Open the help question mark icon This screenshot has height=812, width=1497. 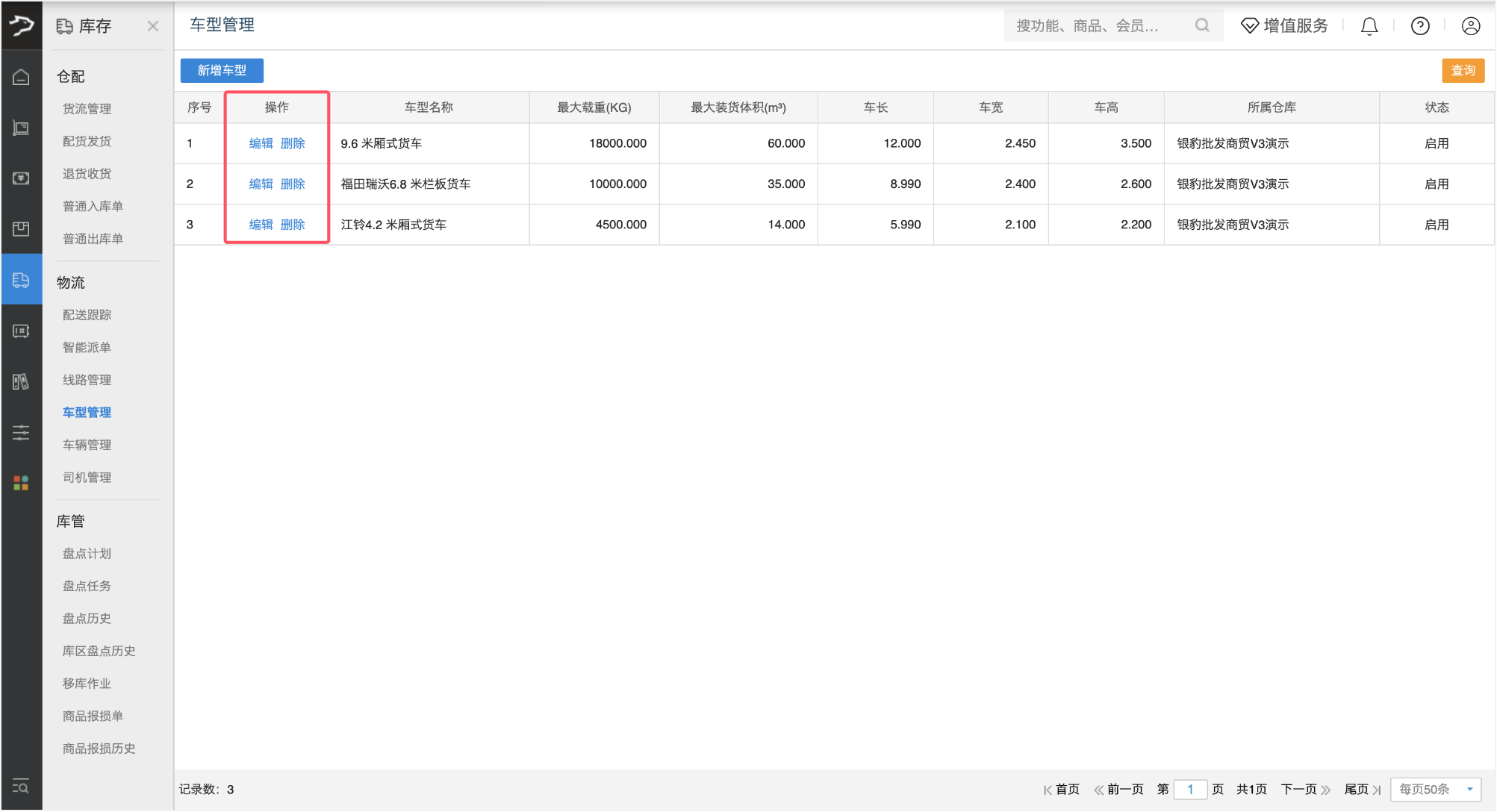pos(1419,26)
